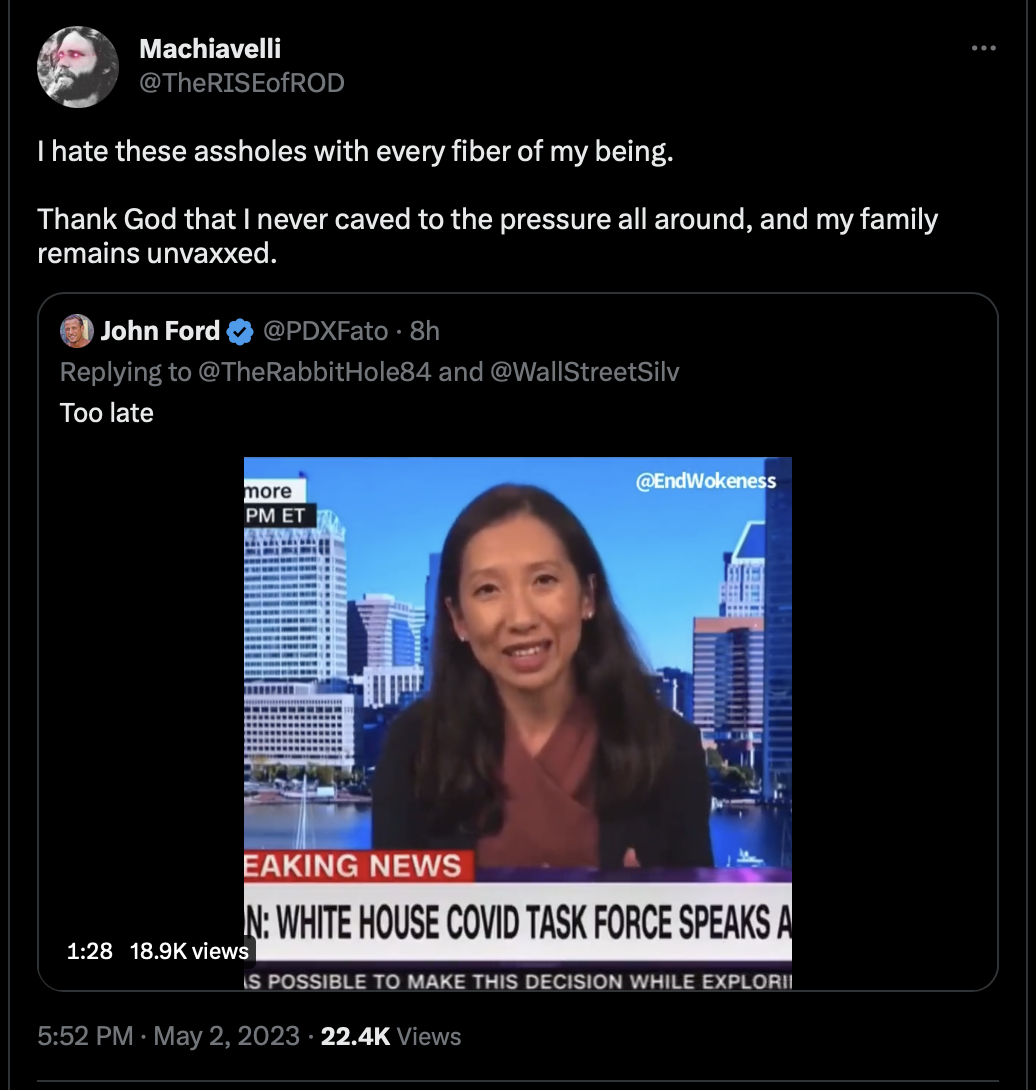This screenshot has width=1036, height=1090.
Task: Visit the @TheRISEofROD handle
Action: tap(242, 83)
